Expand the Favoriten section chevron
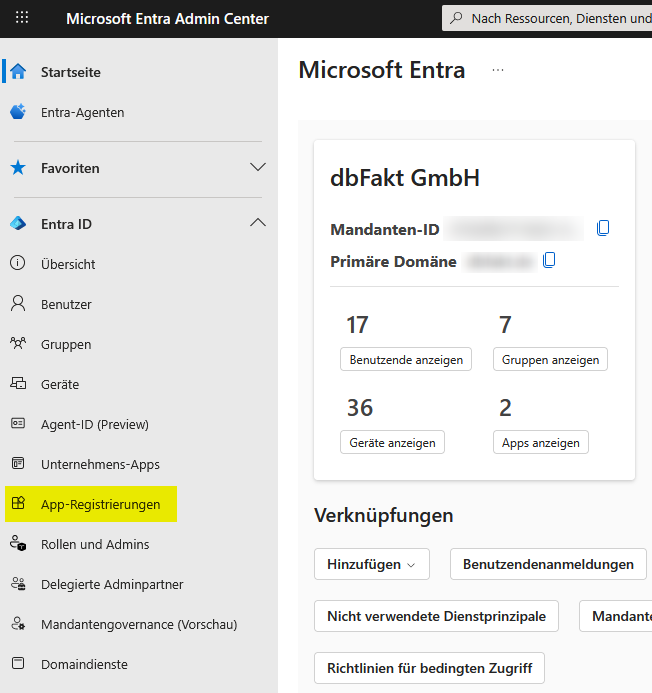This screenshot has width=652, height=693. tap(258, 168)
